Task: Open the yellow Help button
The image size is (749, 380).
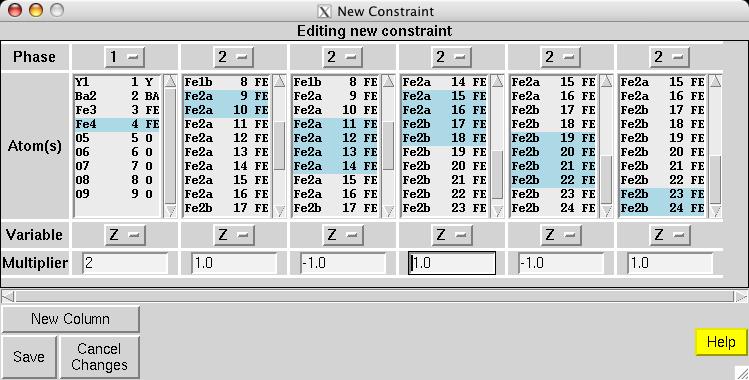Action: [721, 342]
